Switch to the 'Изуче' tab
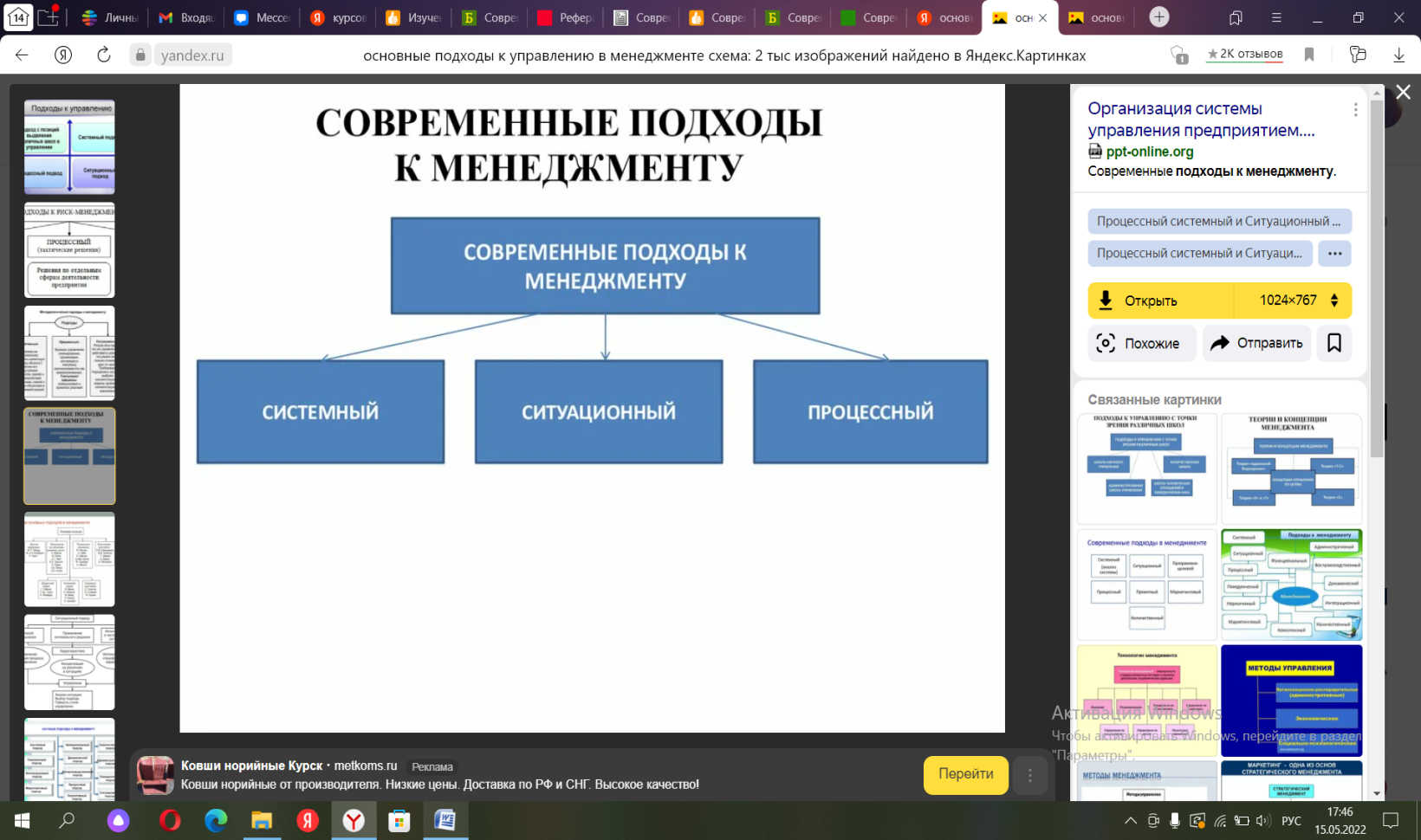 [x=414, y=17]
